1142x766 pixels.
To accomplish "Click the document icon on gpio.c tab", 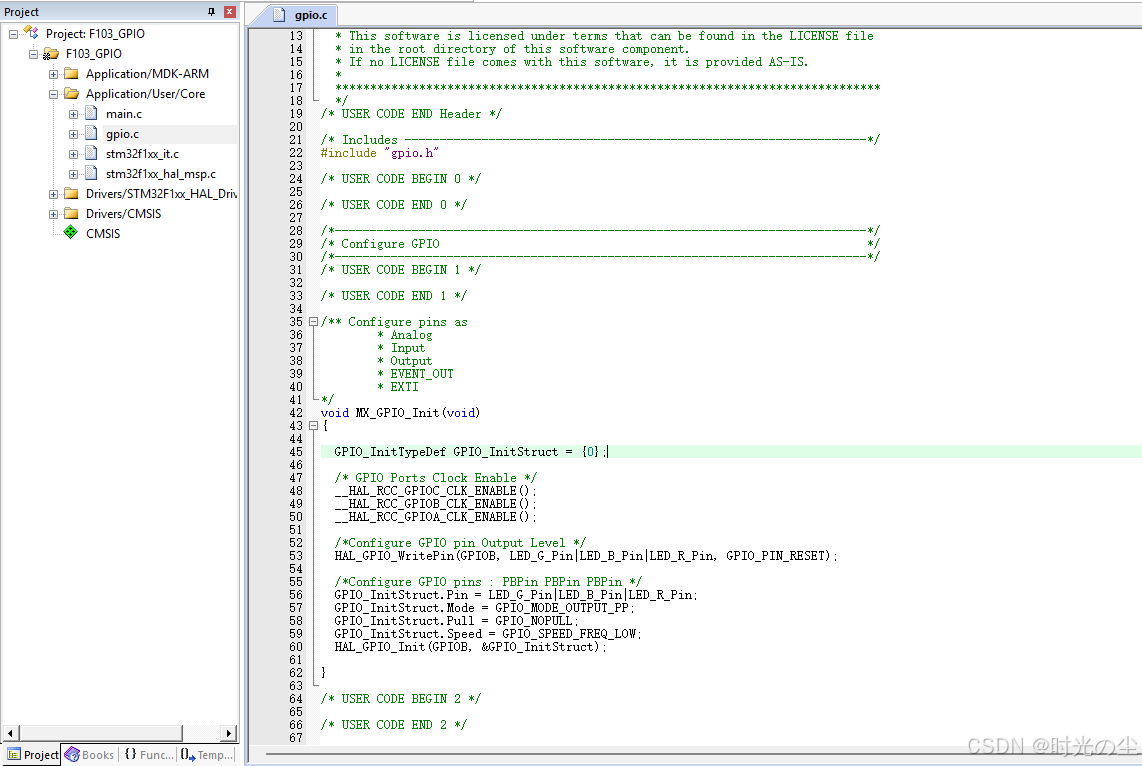I will [x=279, y=15].
